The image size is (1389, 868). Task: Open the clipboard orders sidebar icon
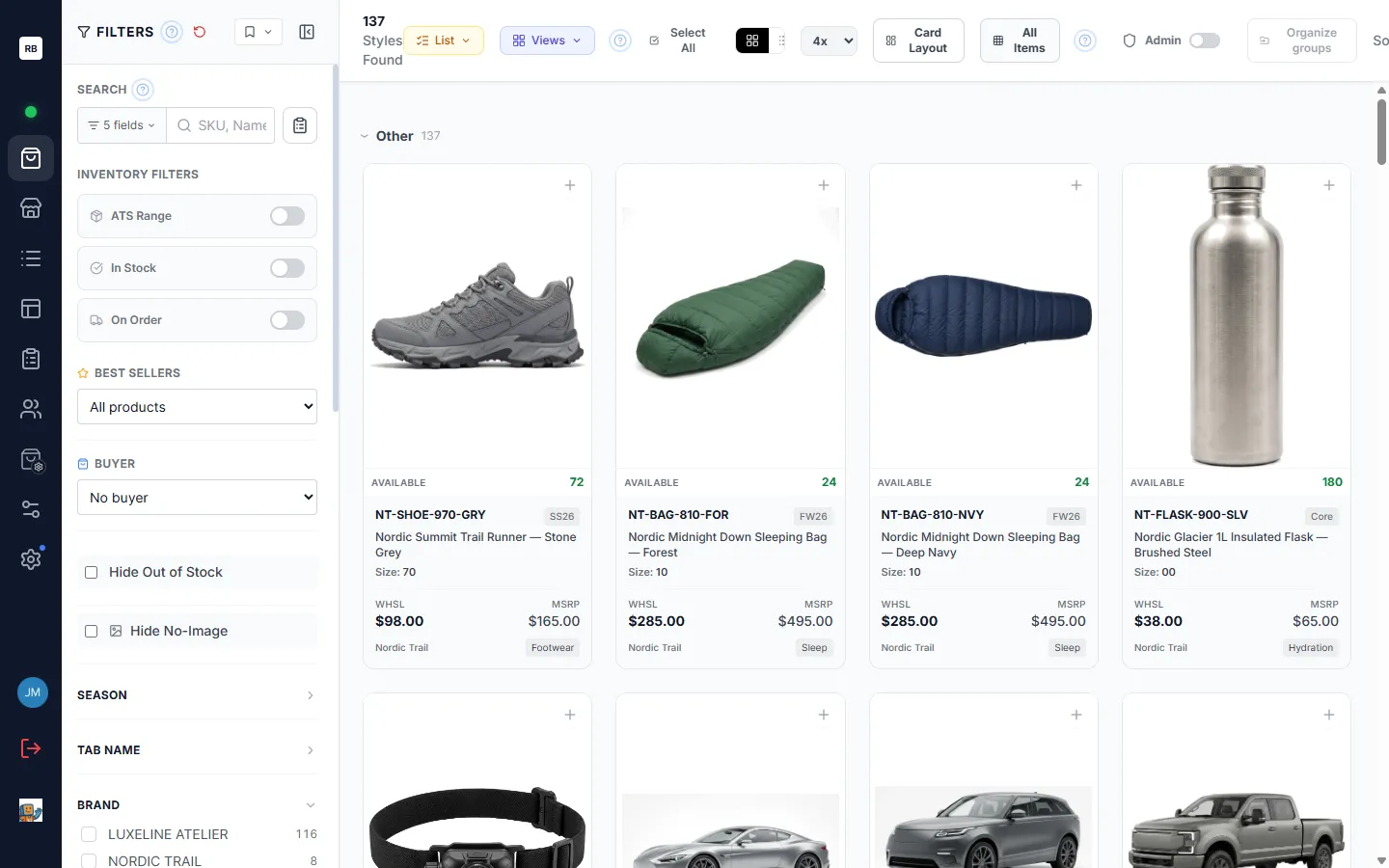pos(31,359)
